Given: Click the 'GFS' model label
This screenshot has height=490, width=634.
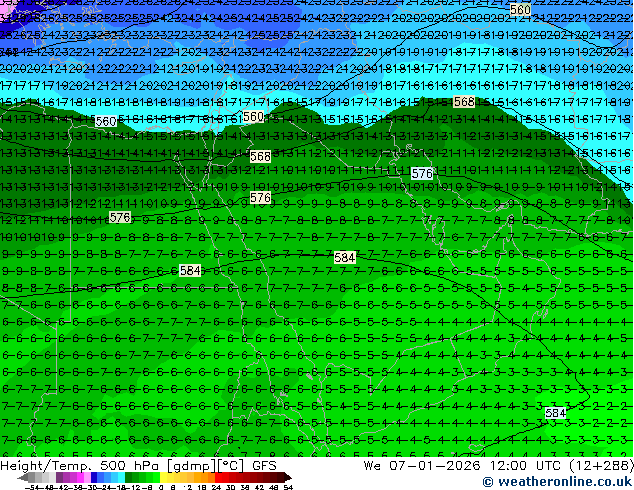Looking at the screenshot, I should (264, 466).
